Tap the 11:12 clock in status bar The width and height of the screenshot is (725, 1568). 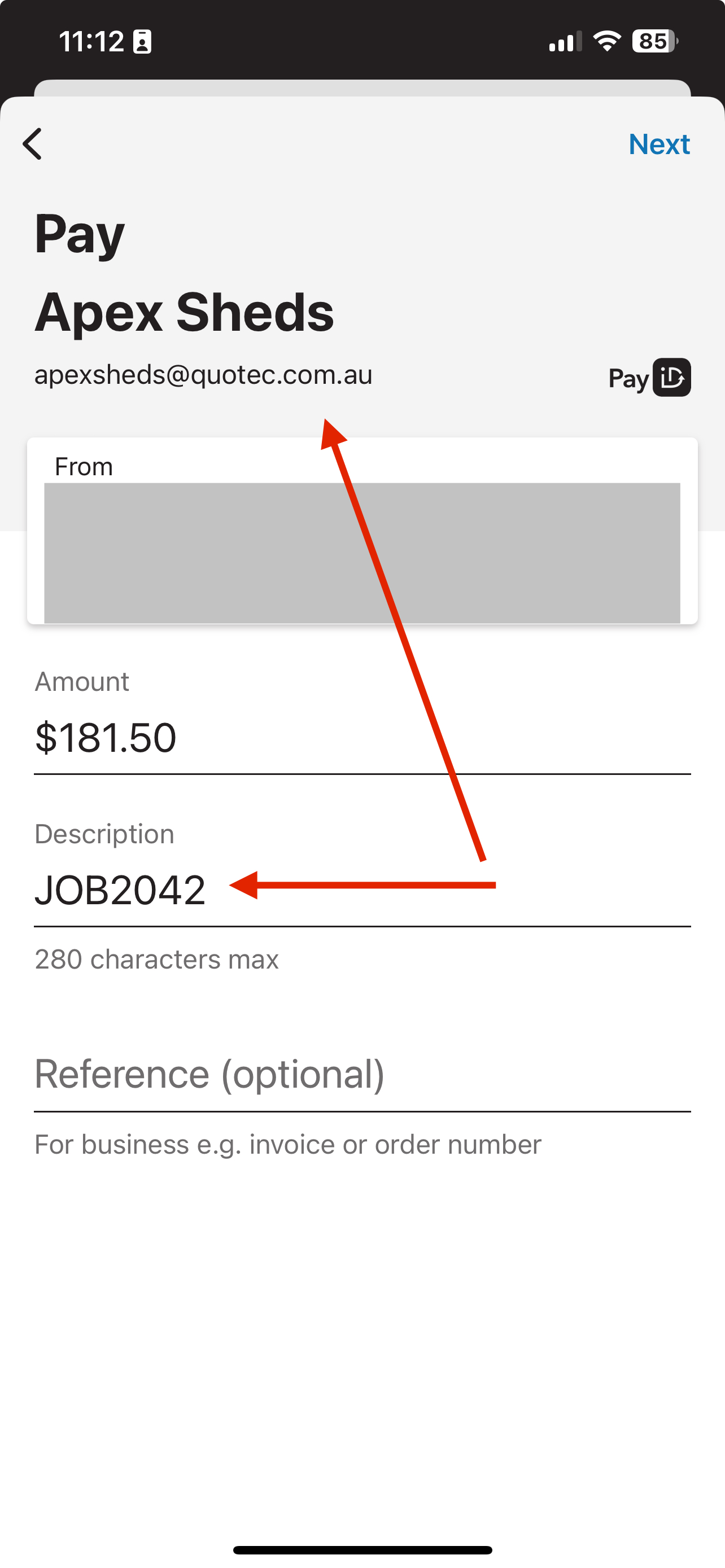click(x=91, y=41)
